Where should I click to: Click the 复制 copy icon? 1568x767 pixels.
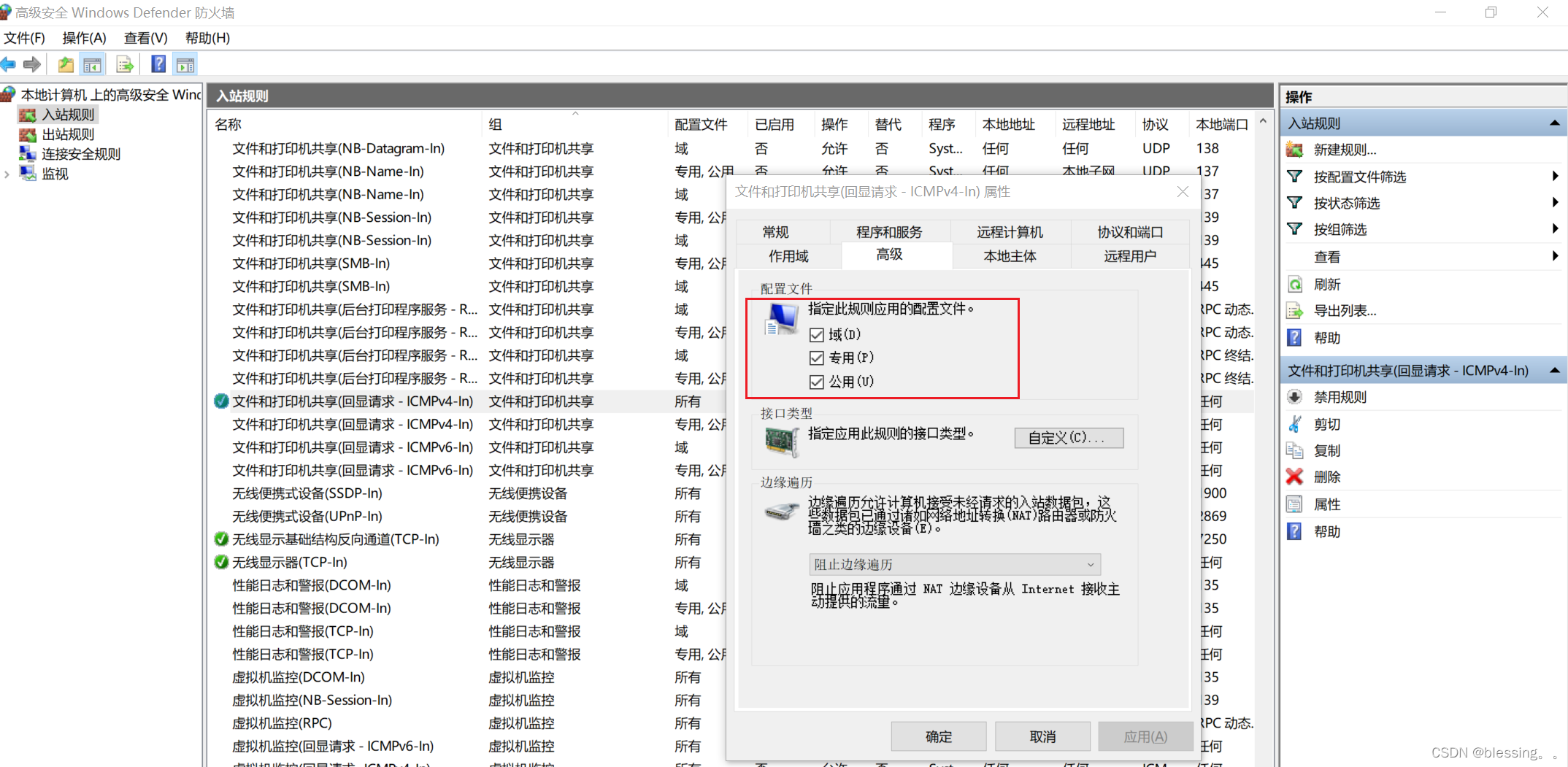point(1295,450)
